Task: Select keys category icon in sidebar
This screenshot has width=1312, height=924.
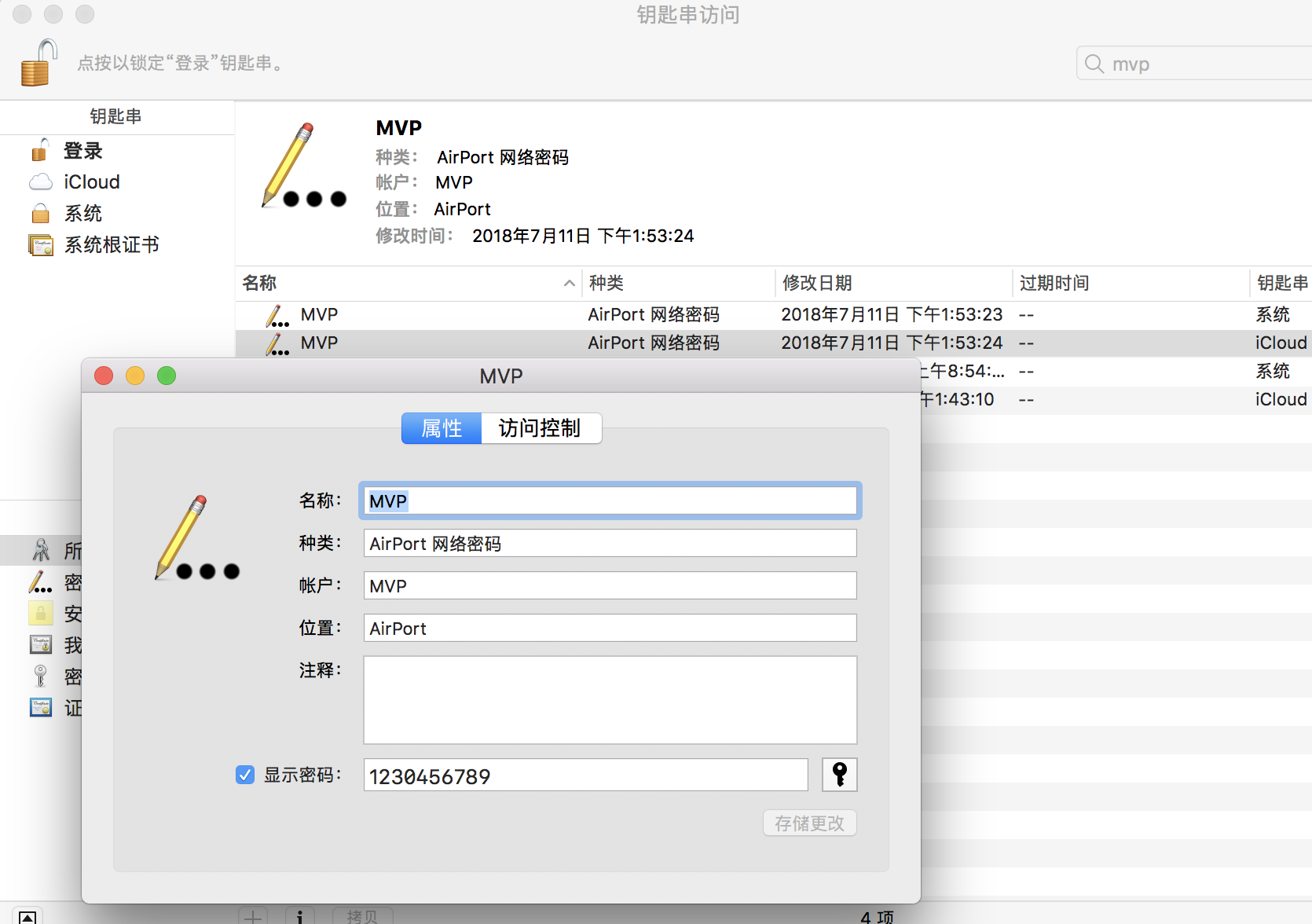Action: 41,676
